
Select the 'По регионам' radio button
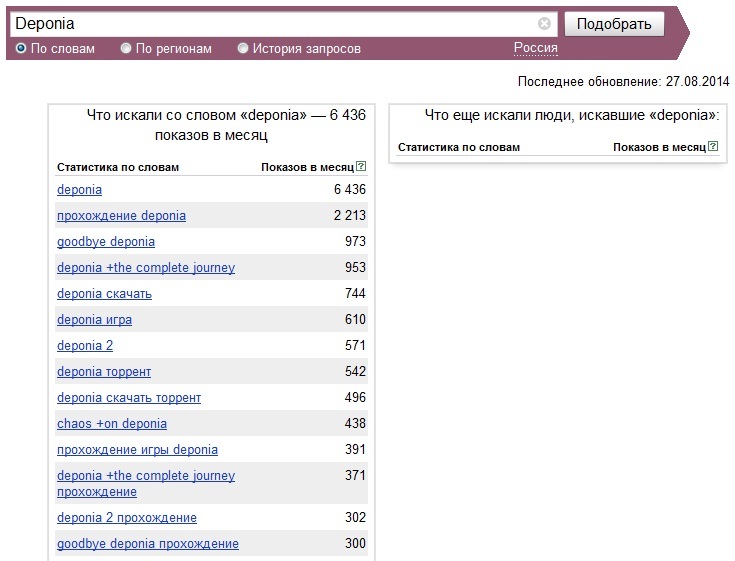(x=126, y=48)
